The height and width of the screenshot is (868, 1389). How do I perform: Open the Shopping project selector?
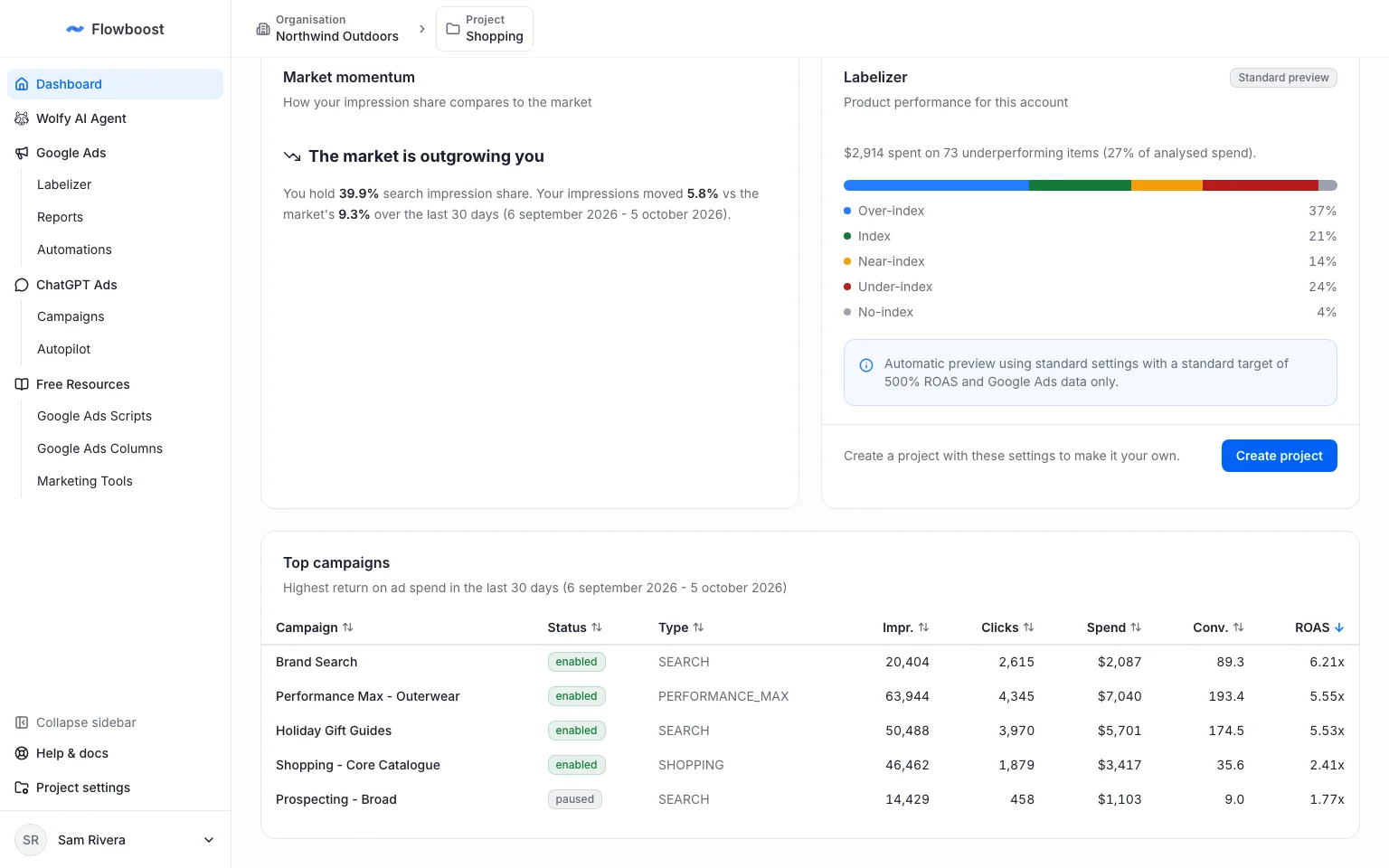(485, 29)
